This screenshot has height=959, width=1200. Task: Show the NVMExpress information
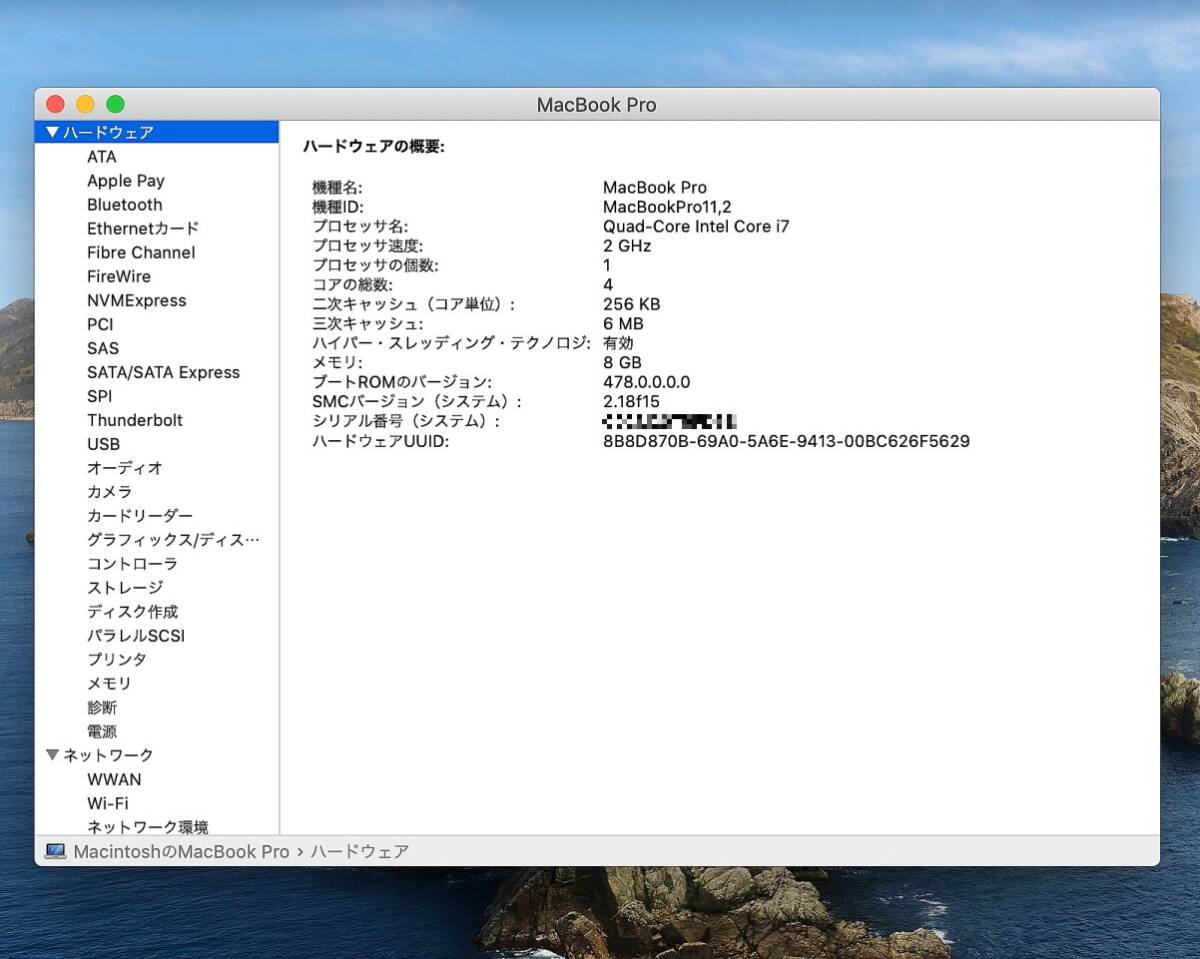click(136, 300)
